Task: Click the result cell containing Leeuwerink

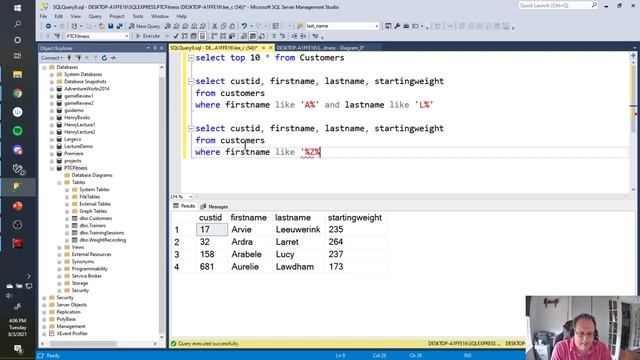Action: 298,230
